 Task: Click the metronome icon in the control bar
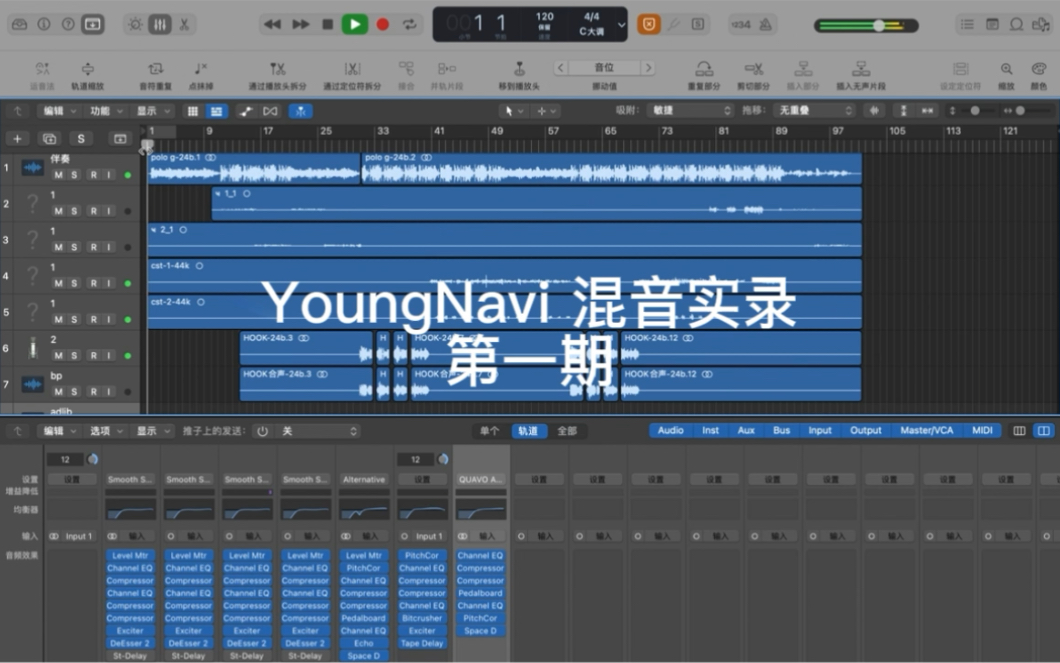click(767, 25)
